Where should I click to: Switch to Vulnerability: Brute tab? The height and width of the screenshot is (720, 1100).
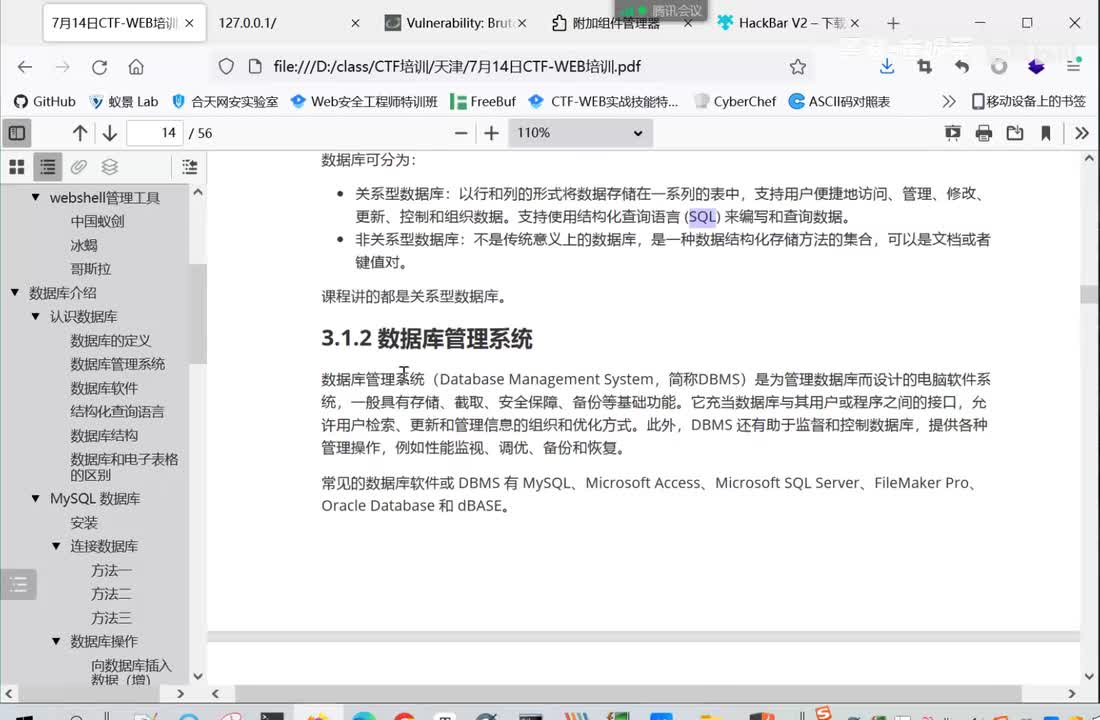456,23
